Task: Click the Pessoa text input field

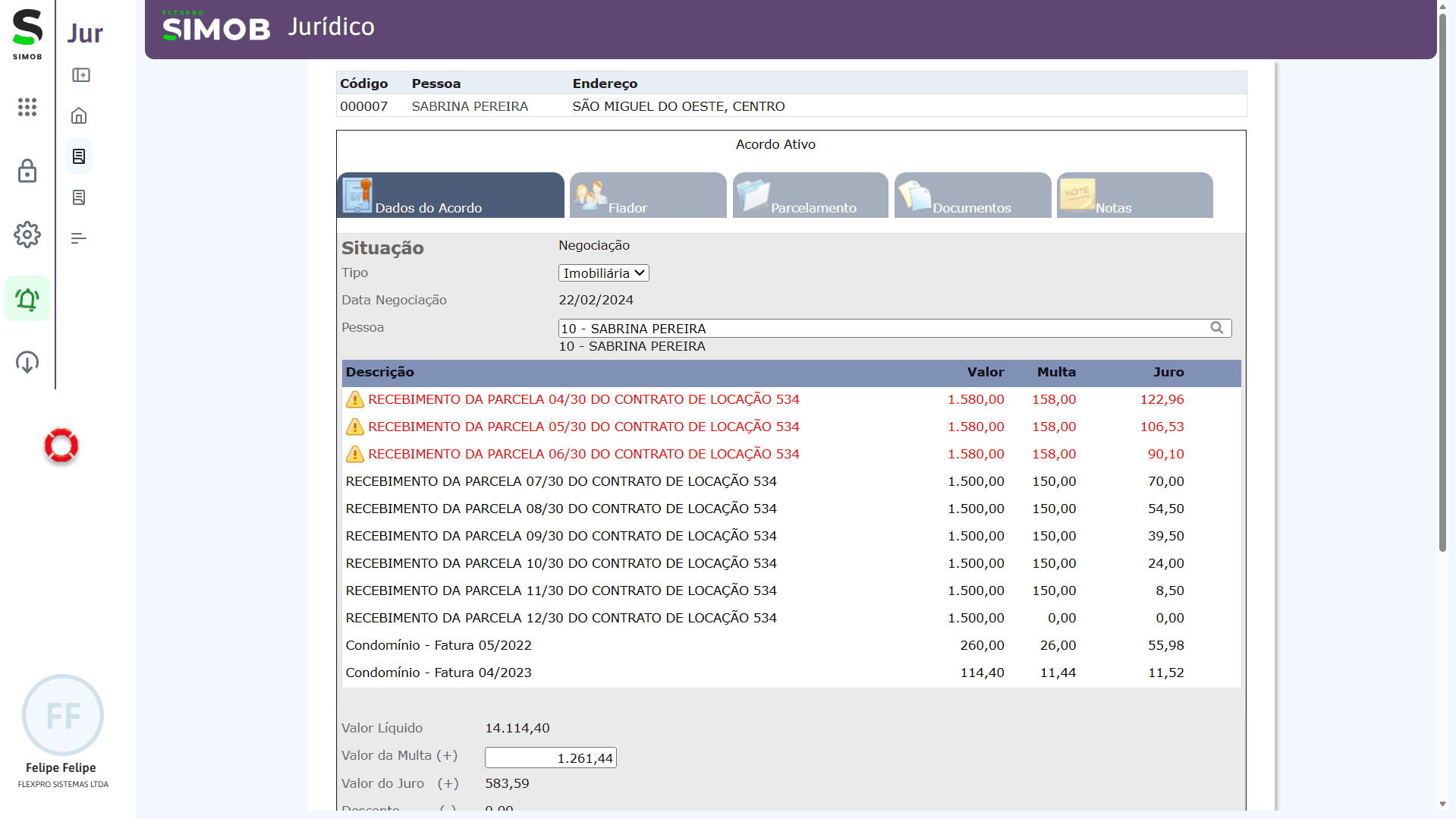Action: click(880, 329)
